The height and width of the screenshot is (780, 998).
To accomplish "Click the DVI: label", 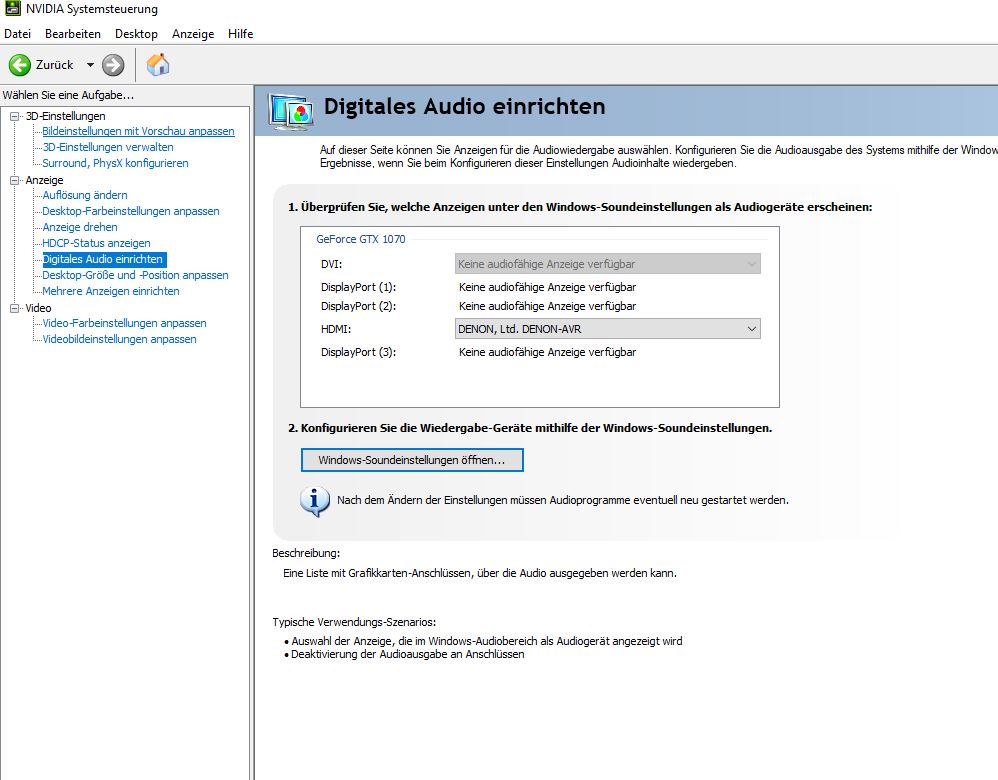I will pos(332,264).
